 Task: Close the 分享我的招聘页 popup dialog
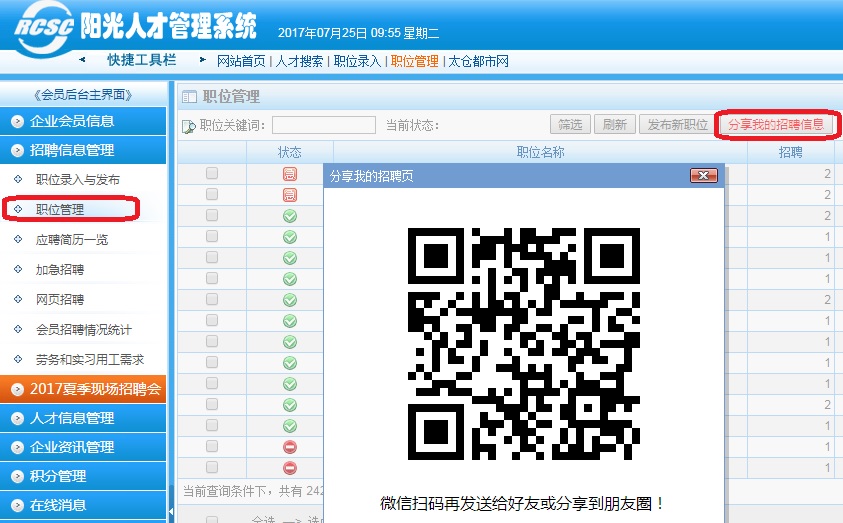[704, 175]
